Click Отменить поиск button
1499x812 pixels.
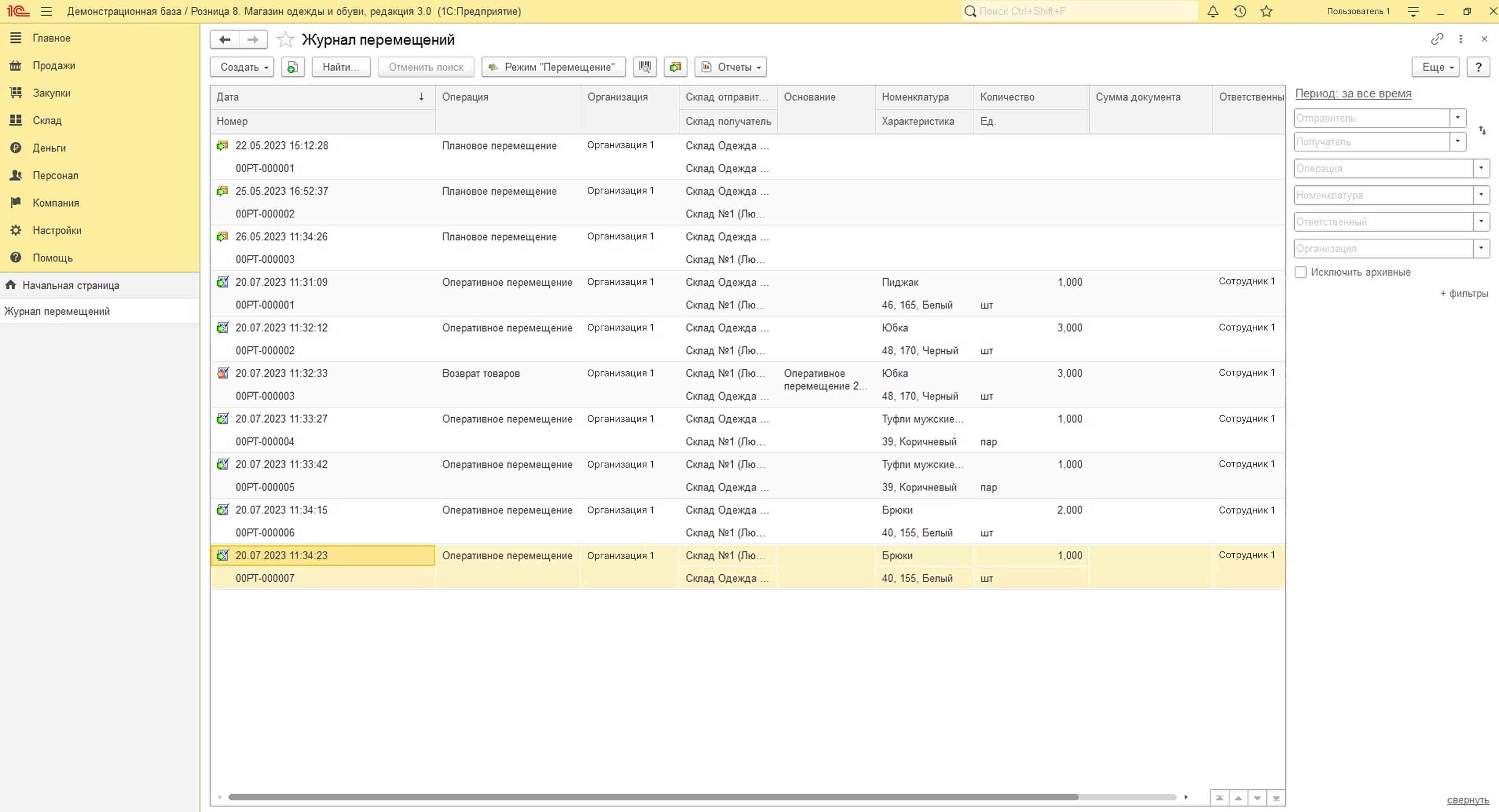(x=426, y=67)
